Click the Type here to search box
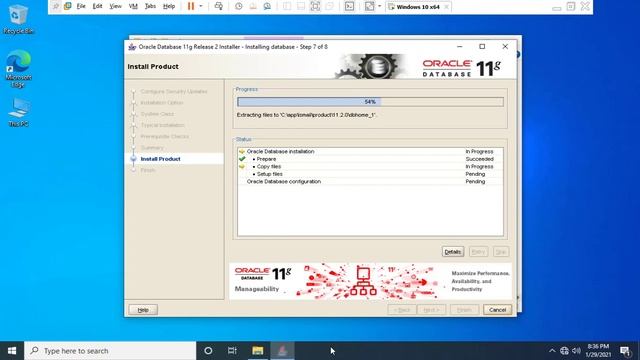The image size is (640, 360). [110, 351]
